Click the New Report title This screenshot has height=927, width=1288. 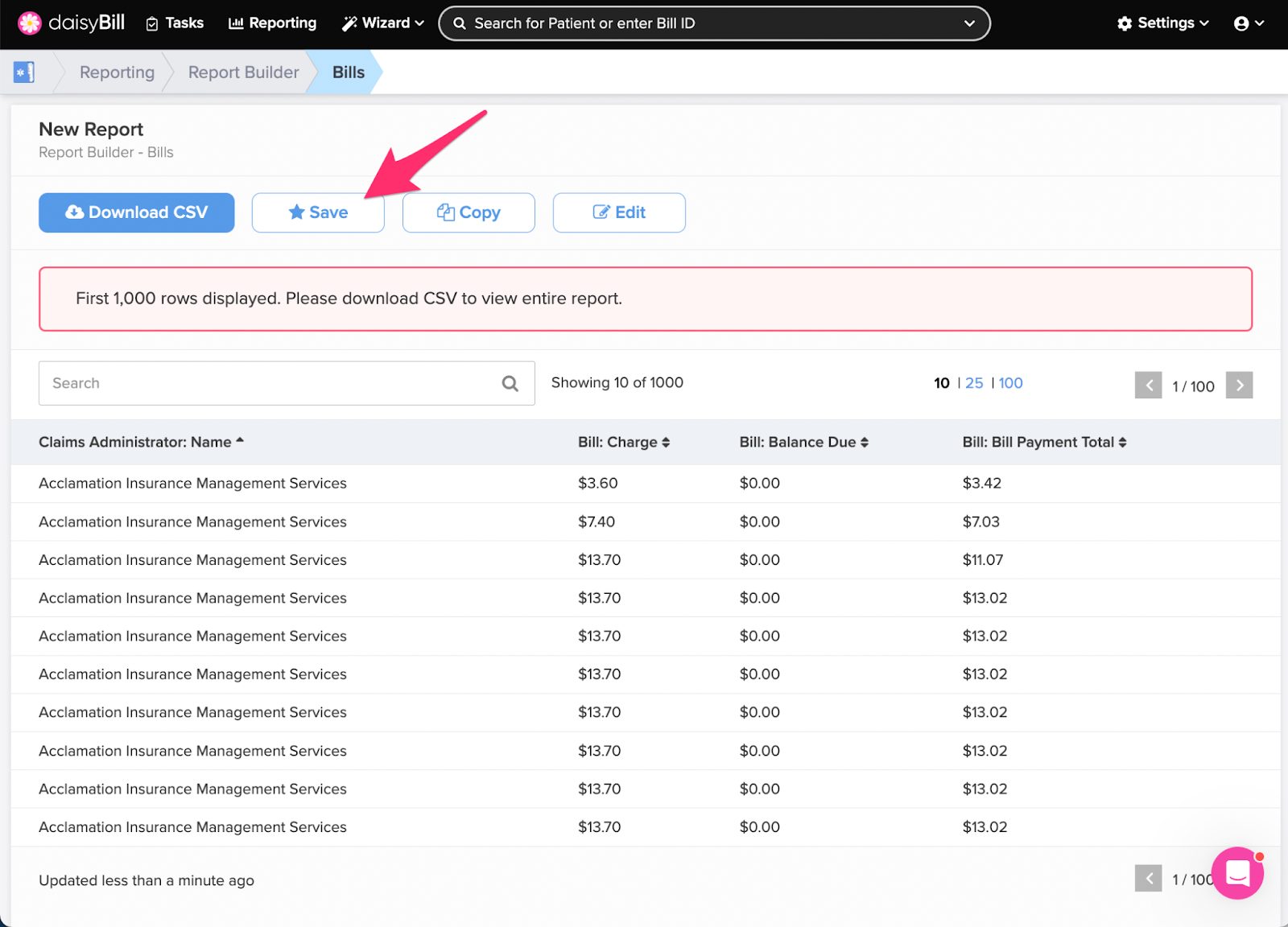91,130
